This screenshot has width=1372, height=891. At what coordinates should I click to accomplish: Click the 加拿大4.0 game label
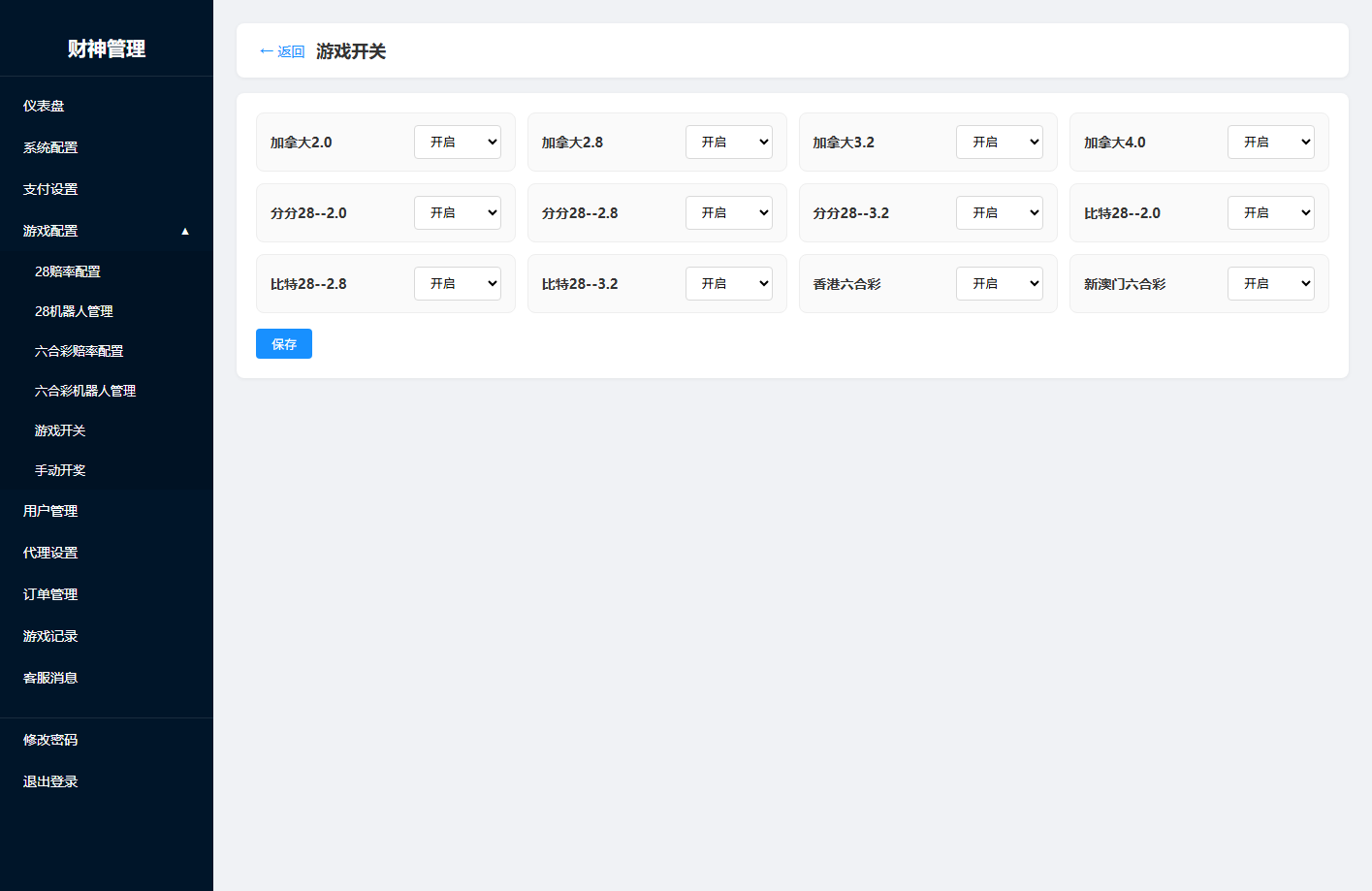[1115, 143]
